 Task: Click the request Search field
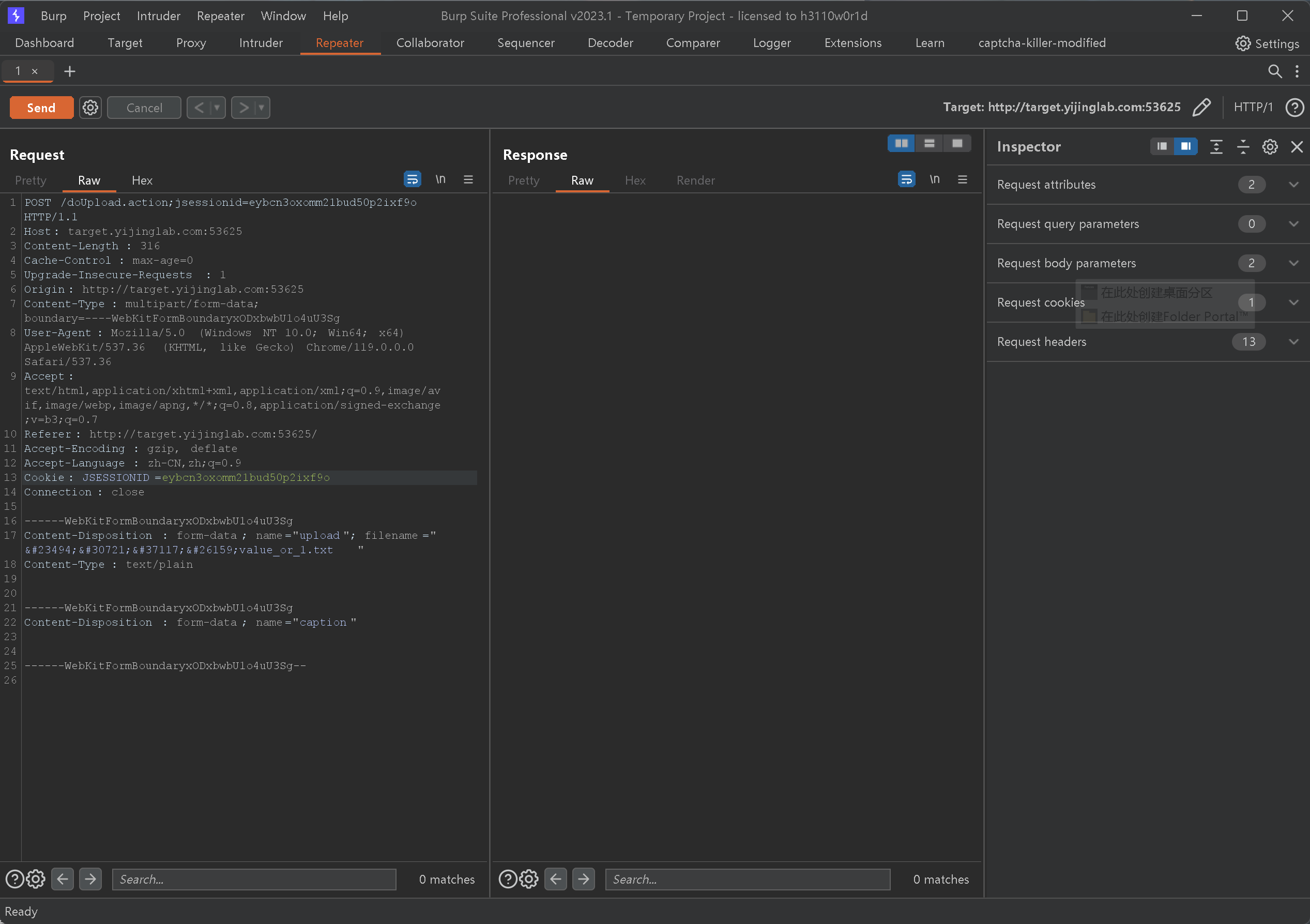point(254,879)
